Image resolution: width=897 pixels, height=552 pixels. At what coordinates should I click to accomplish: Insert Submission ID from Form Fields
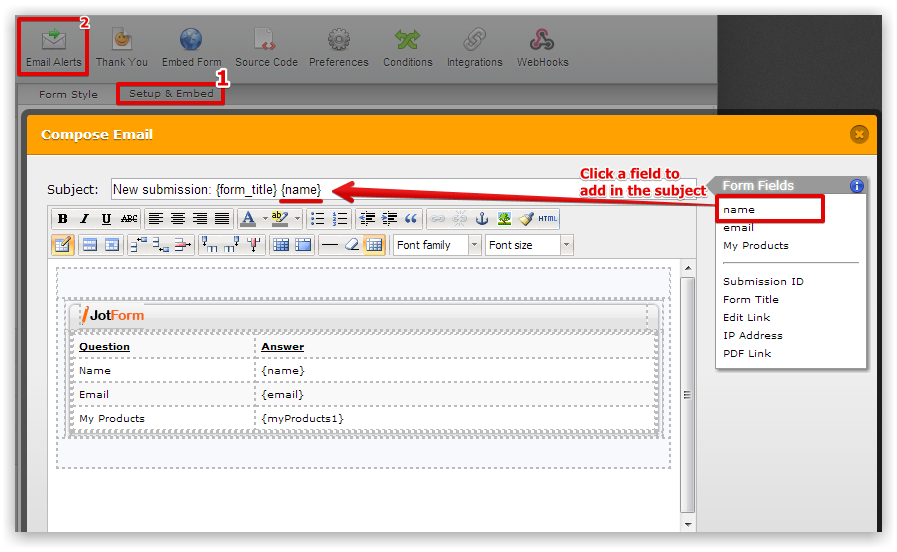coord(763,281)
